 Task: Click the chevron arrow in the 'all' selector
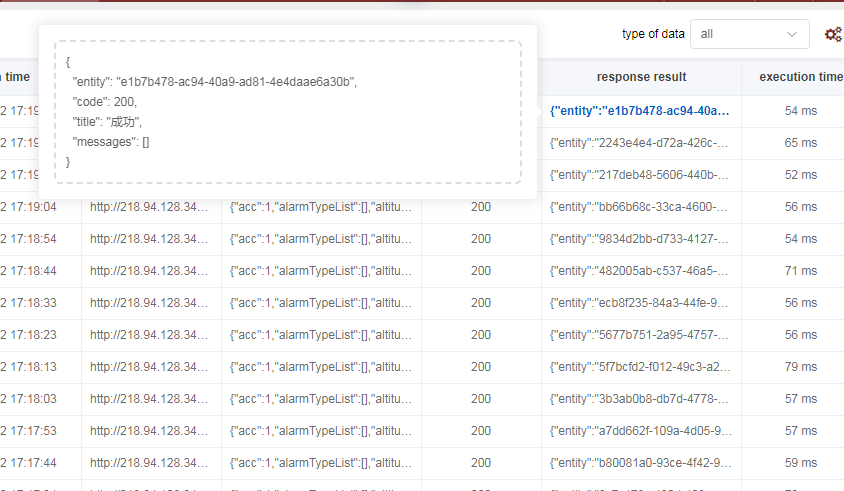click(x=792, y=34)
